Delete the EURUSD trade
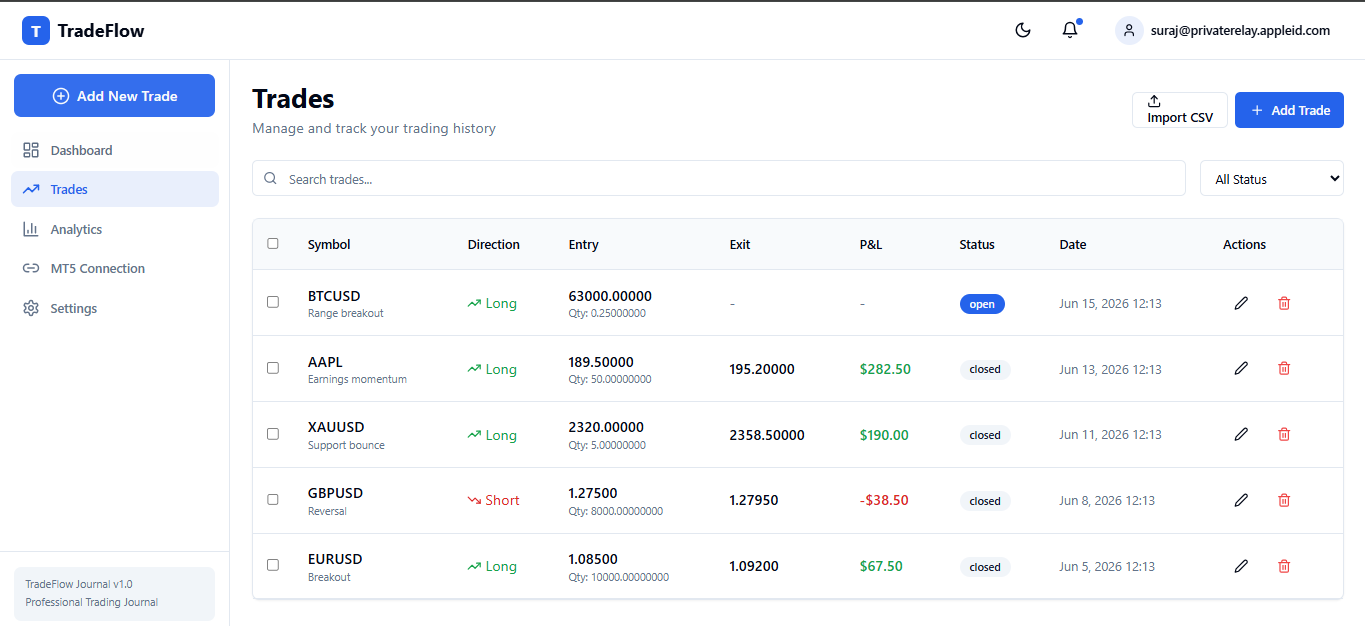 pyautogui.click(x=1284, y=566)
